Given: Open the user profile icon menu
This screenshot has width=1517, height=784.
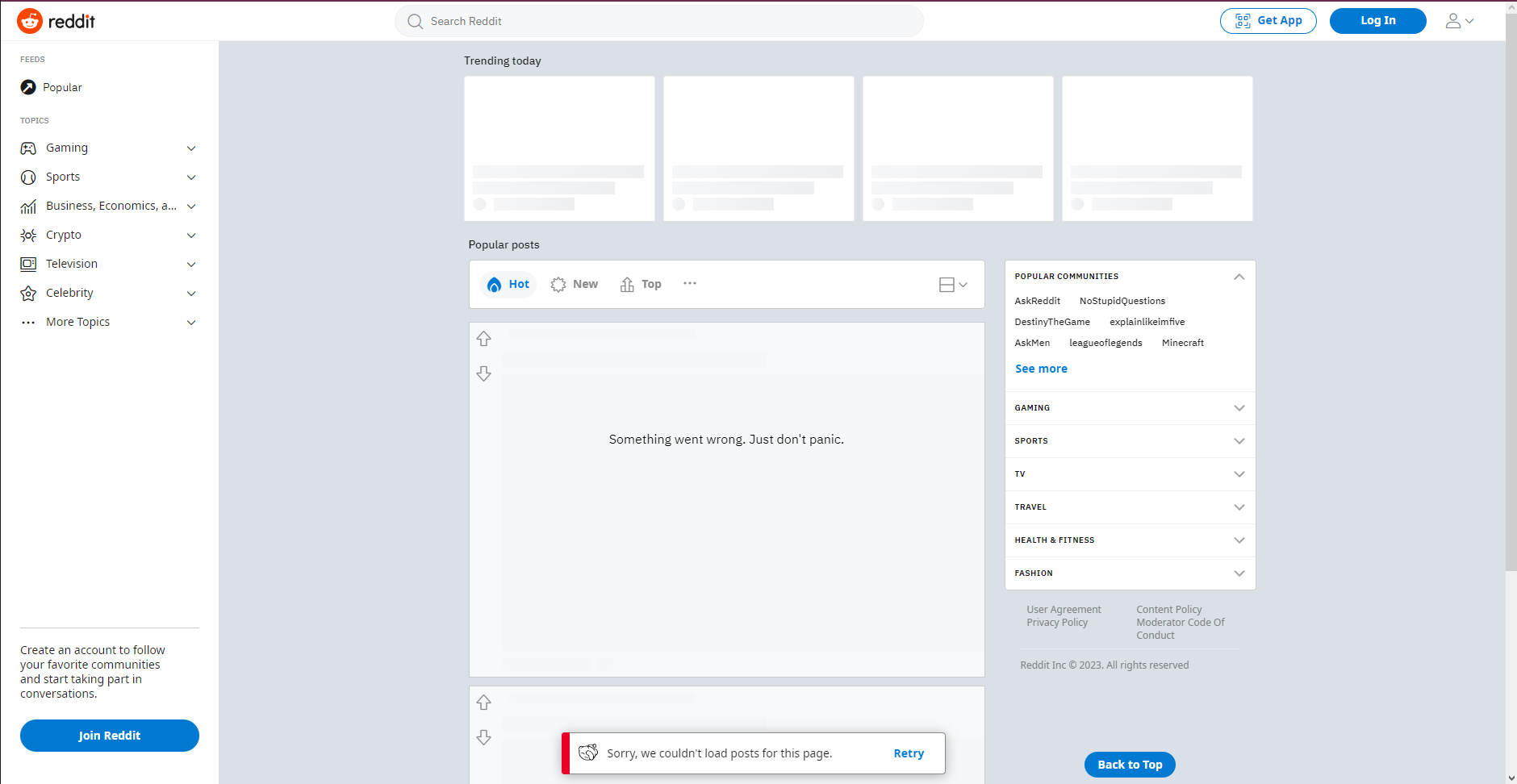Looking at the screenshot, I should [x=1460, y=21].
